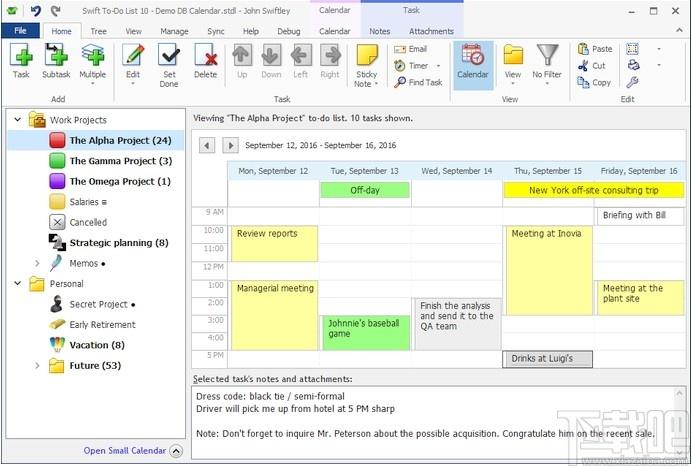Open the No Filter funnel menu

(547, 64)
